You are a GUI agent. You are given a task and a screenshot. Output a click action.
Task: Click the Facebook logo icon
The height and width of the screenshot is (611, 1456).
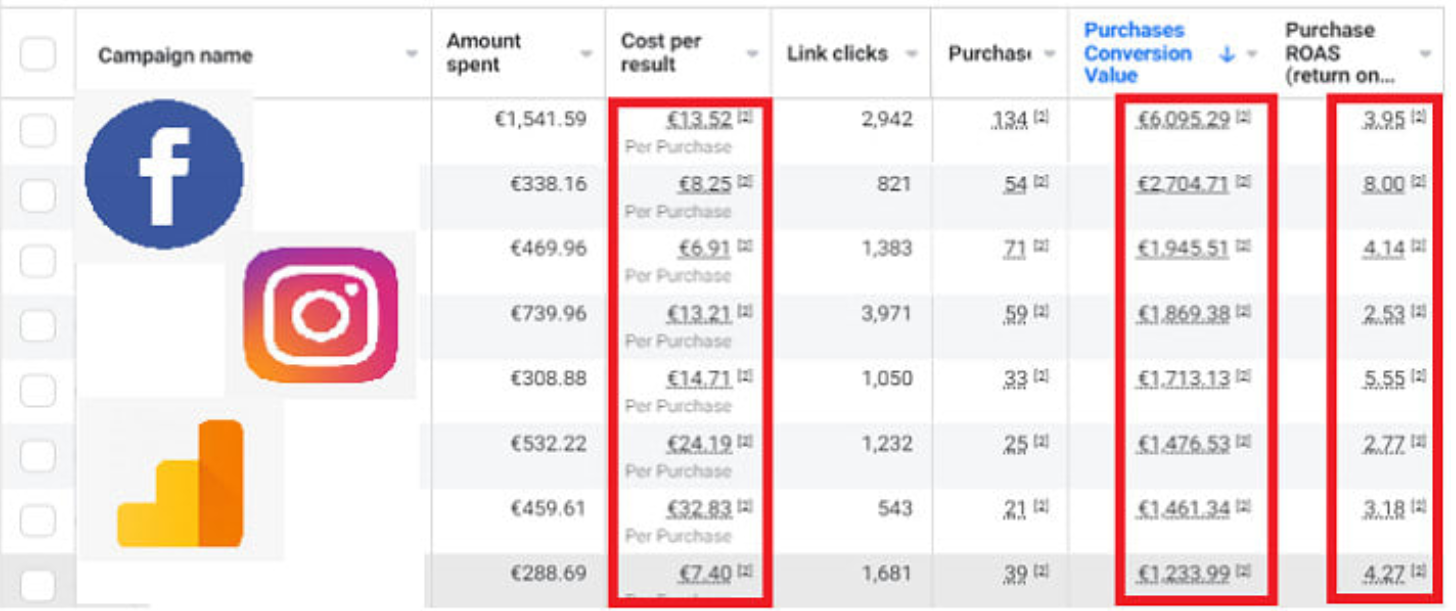[x=164, y=174]
